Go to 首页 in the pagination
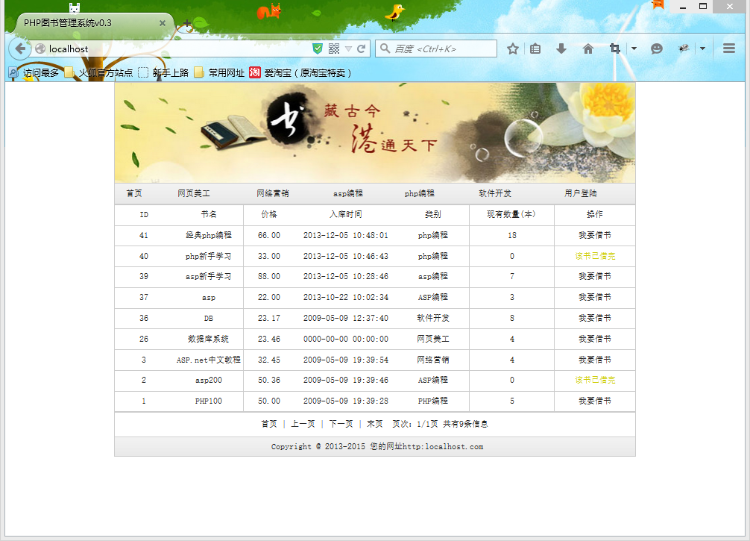The image size is (750, 541). tap(269, 424)
